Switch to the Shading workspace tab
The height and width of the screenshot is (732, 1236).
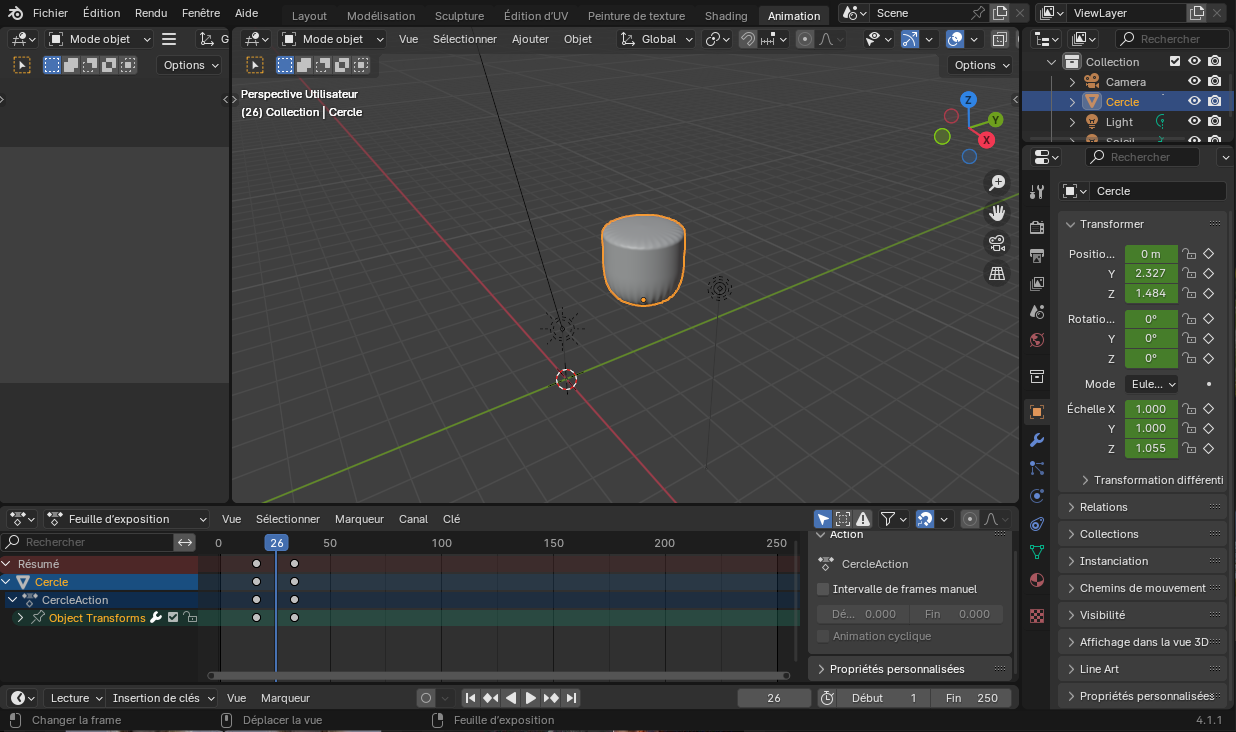[x=725, y=16]
